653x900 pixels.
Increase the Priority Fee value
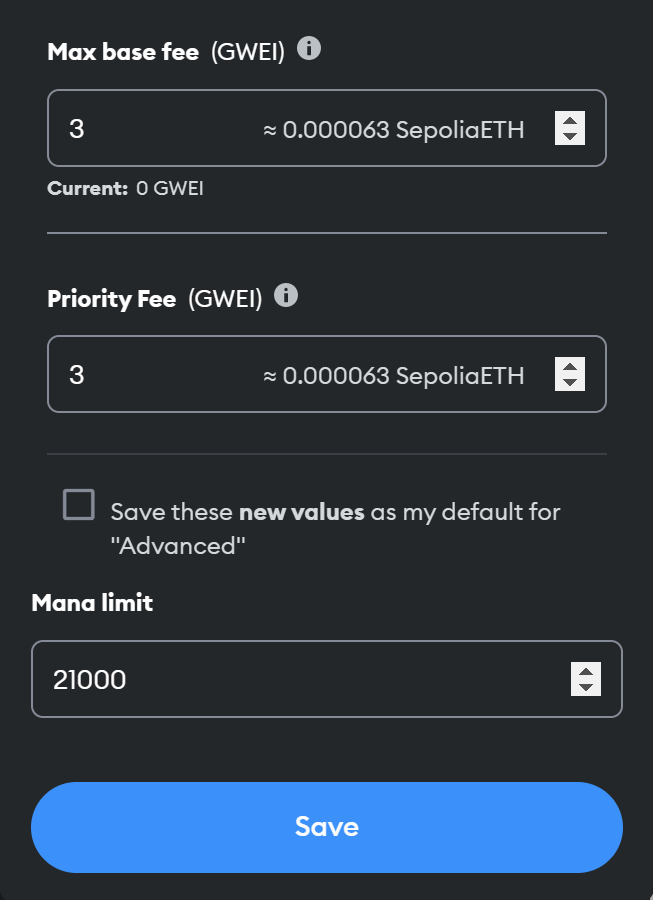pyautogui.click(x=568, y=366)
